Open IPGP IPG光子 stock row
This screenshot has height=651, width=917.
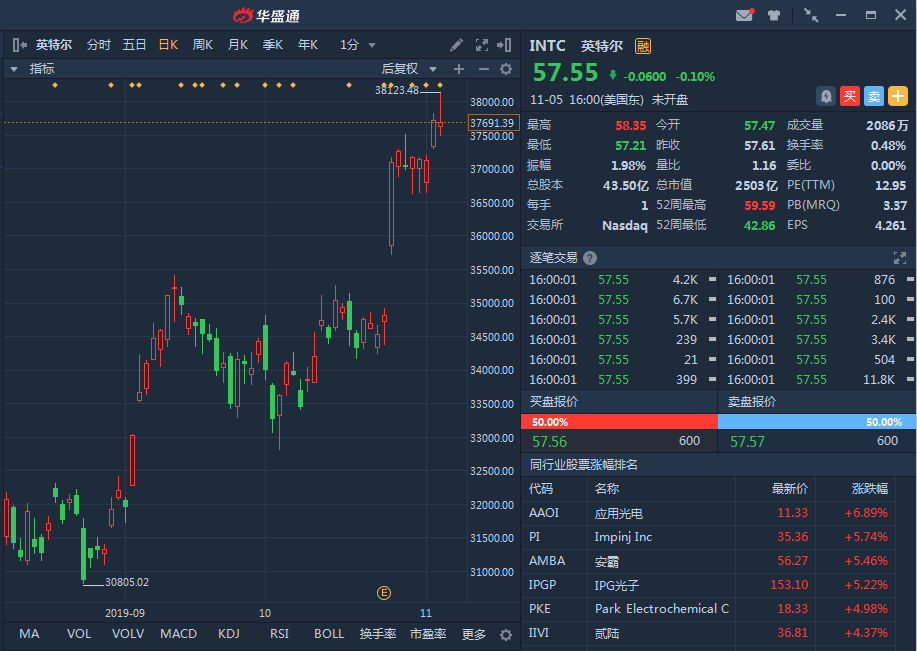tap(708, 585)
